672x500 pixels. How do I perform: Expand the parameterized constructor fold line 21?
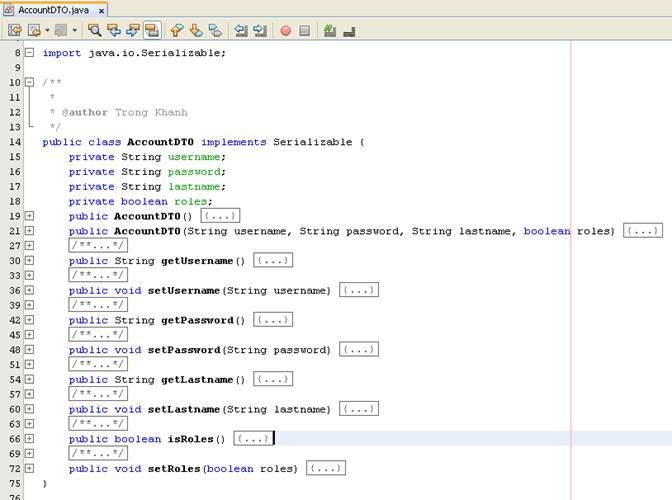(x=29, y=231)
